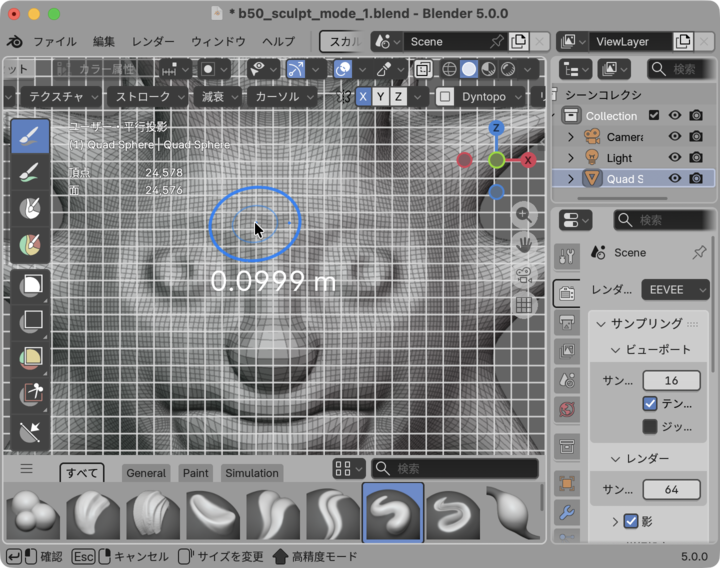Viewport: 720px width, 568px height.
Task: Toggle Z axis symmetry
Action: tap(398, 97)
